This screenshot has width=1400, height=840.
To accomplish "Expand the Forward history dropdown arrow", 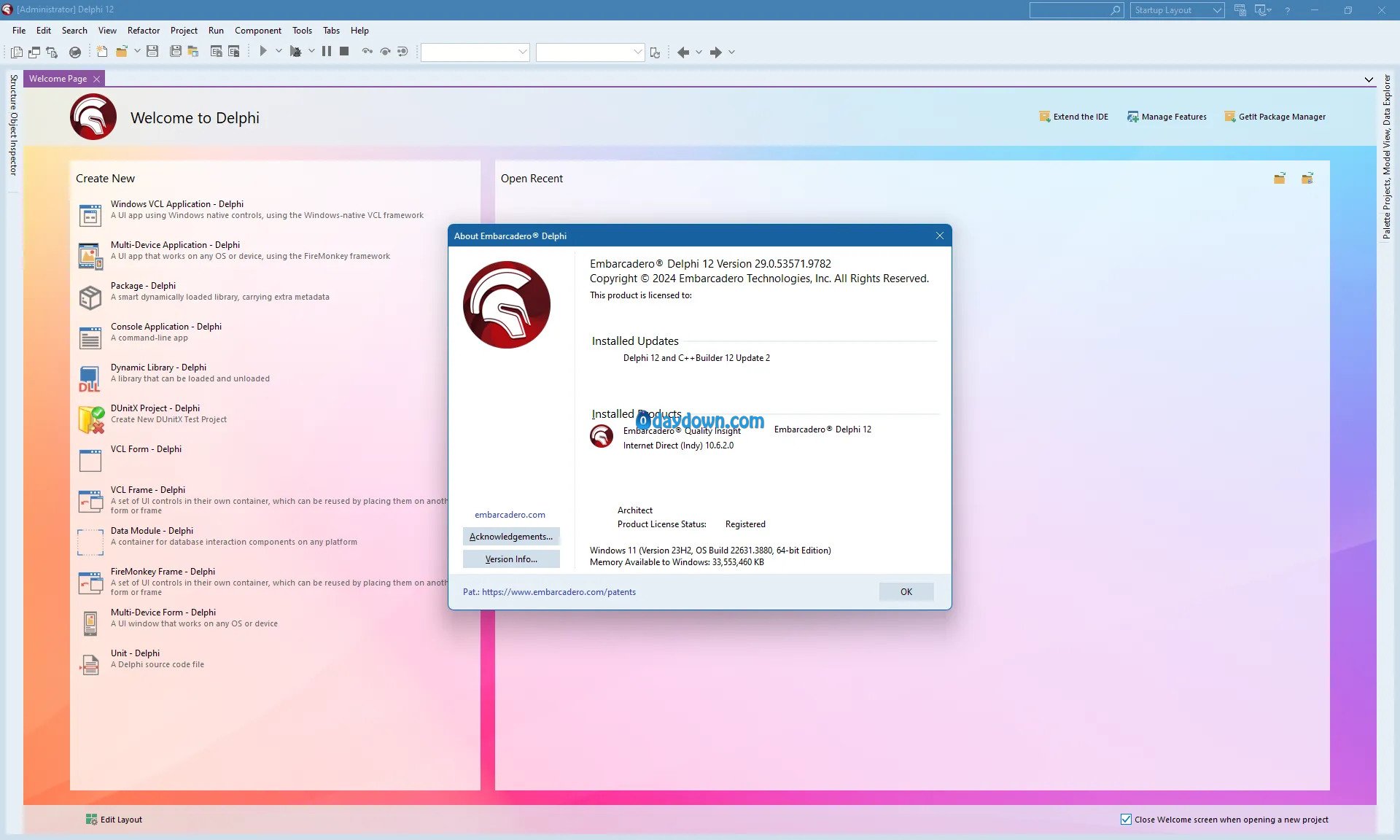I will point(731,52).
